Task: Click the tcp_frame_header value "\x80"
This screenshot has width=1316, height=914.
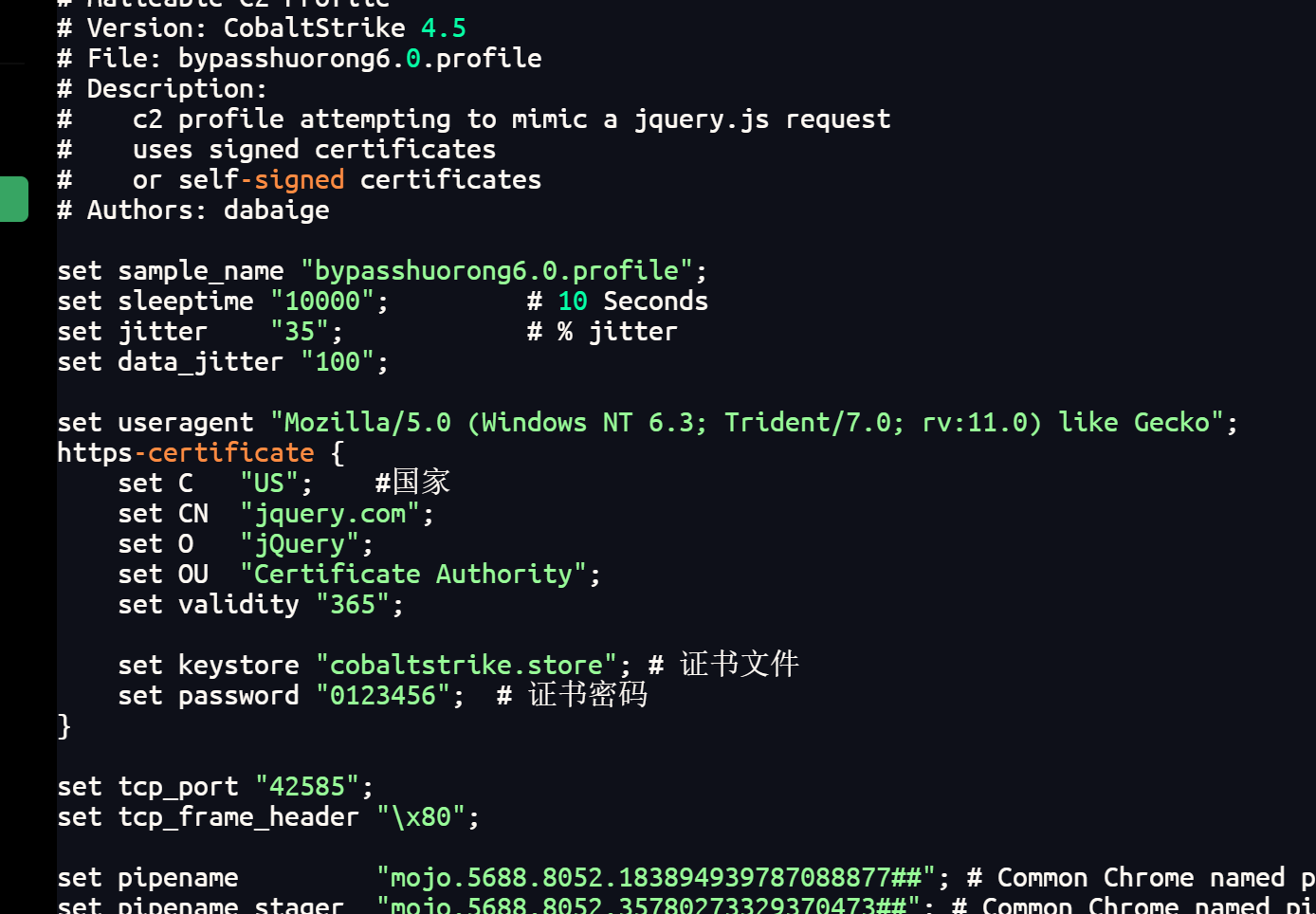Action: tap(421, 817)
